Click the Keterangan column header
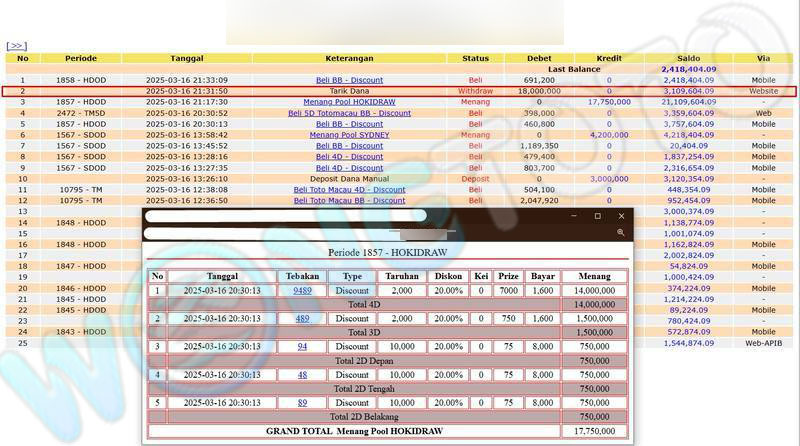 (349, 58)
